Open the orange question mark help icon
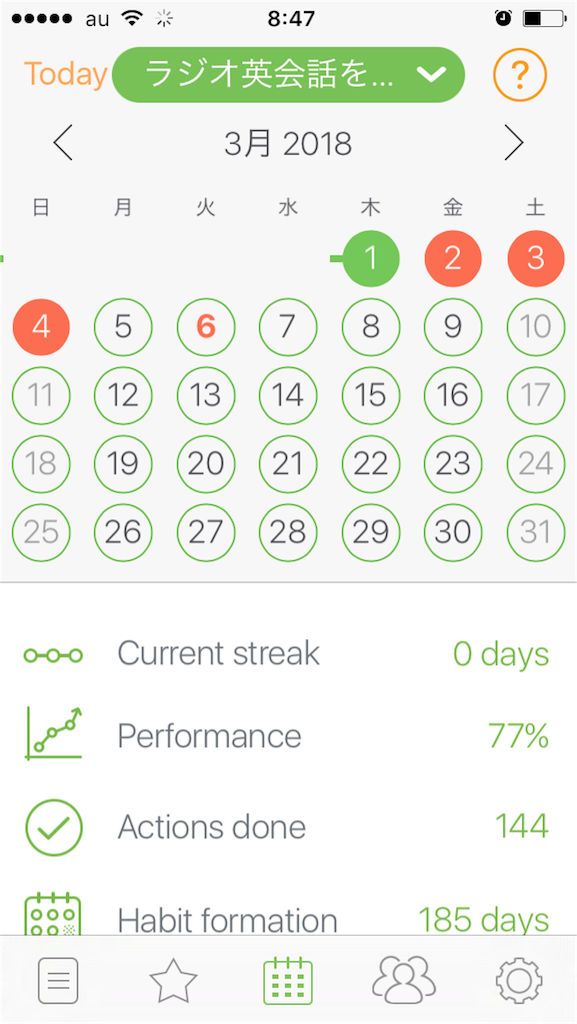577x1024 pixels. coord(520,75)
